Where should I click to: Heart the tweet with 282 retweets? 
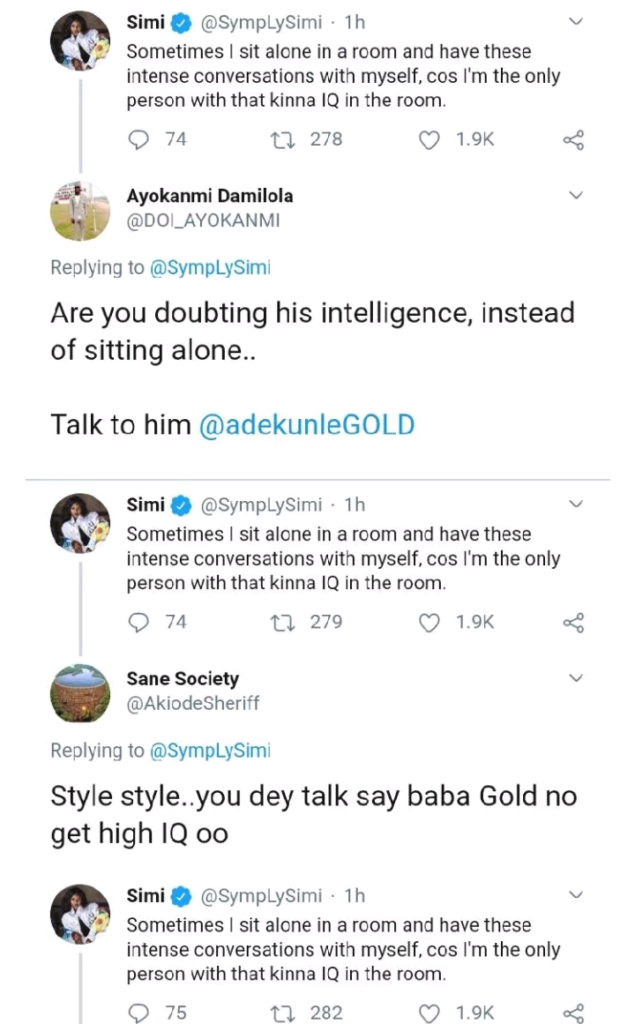(x=429, y=1013)
